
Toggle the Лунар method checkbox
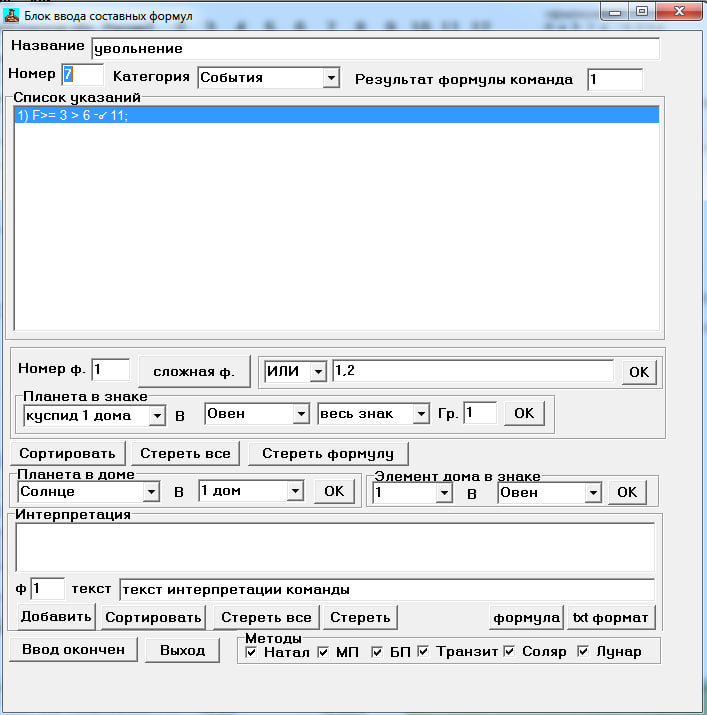tap(583, 652)
